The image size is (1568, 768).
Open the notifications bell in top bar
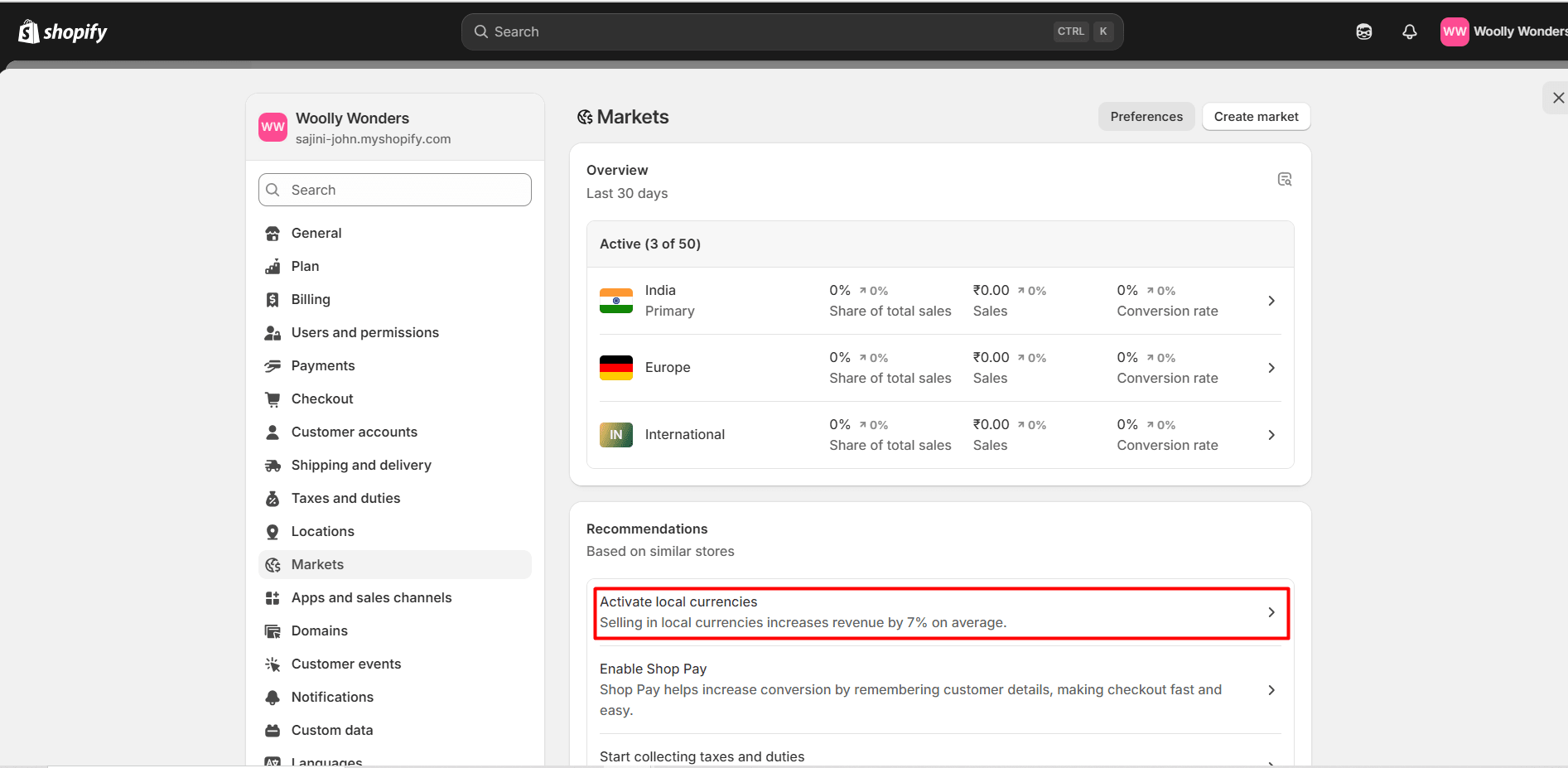coord(1410,31)
